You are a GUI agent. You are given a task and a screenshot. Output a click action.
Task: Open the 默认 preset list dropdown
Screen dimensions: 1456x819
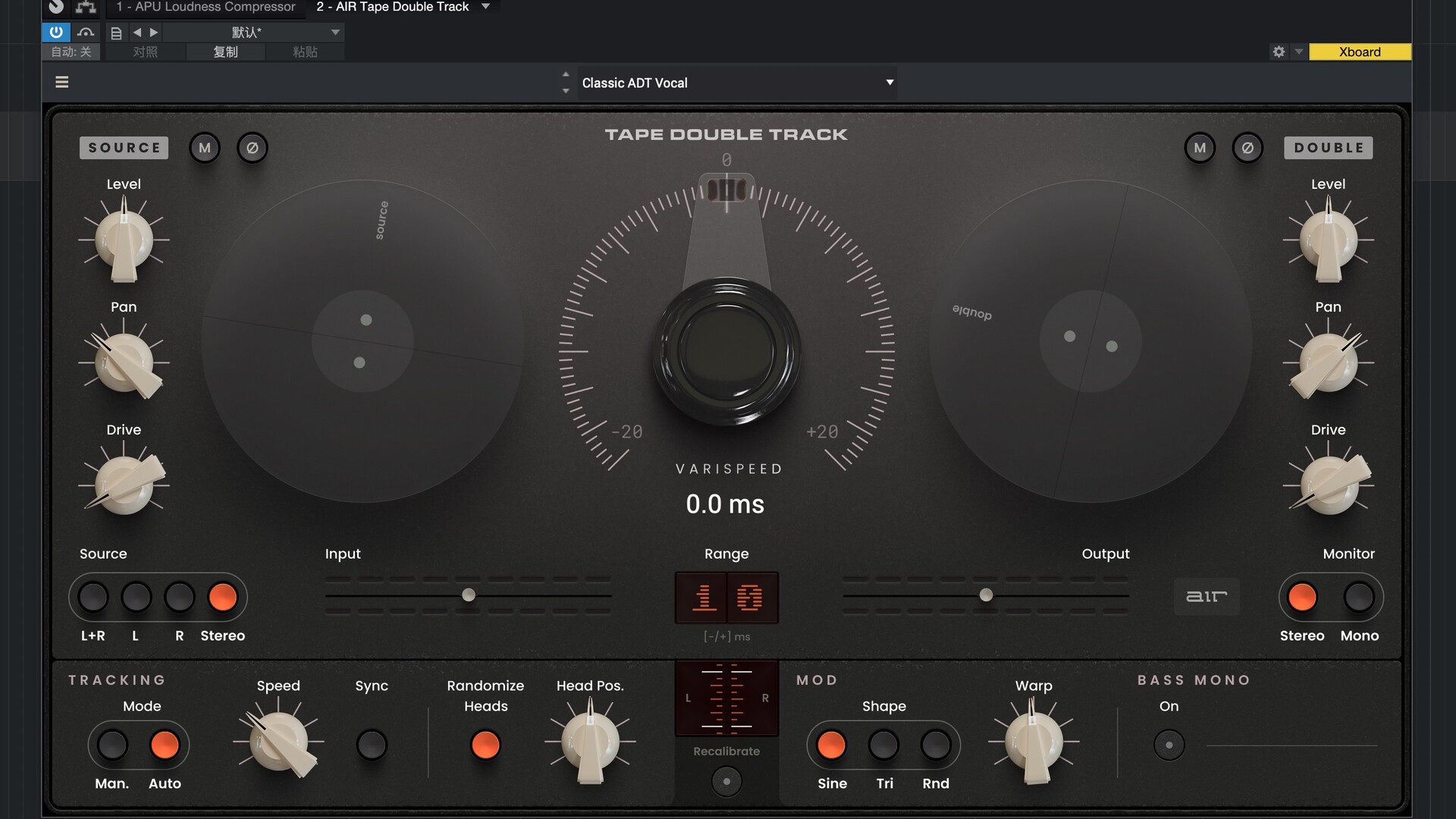[x=334, y=32]
